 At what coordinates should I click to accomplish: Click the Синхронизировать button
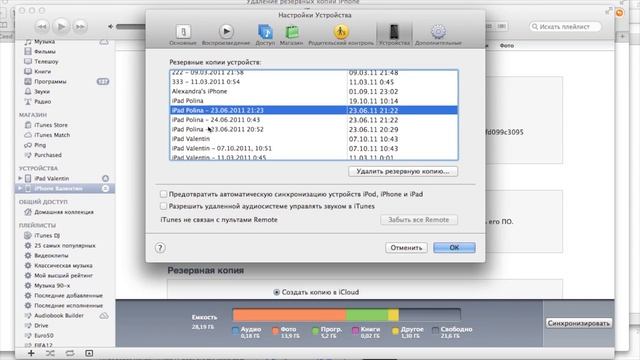[579, 323]
